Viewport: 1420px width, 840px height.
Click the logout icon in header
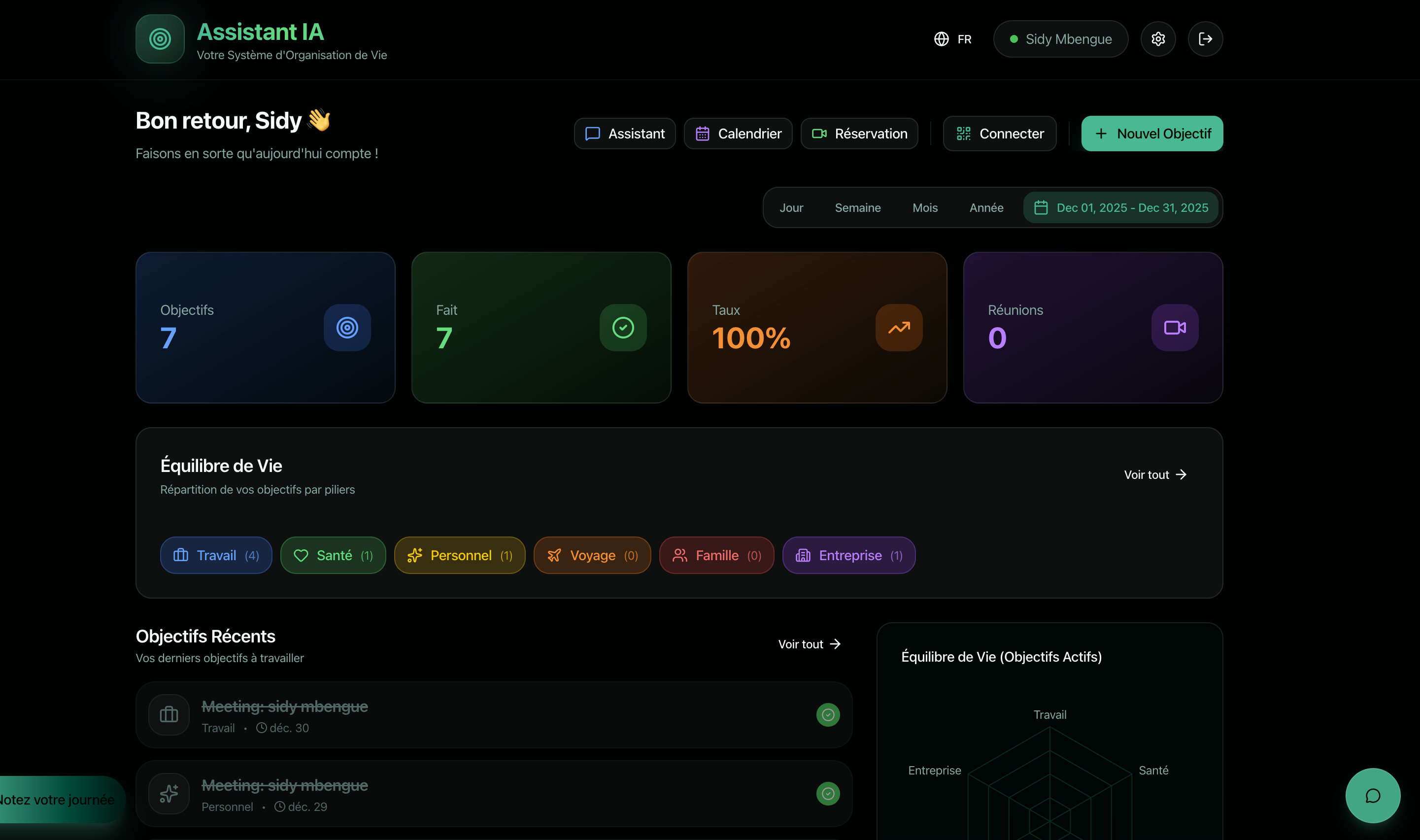[1205, 39]
